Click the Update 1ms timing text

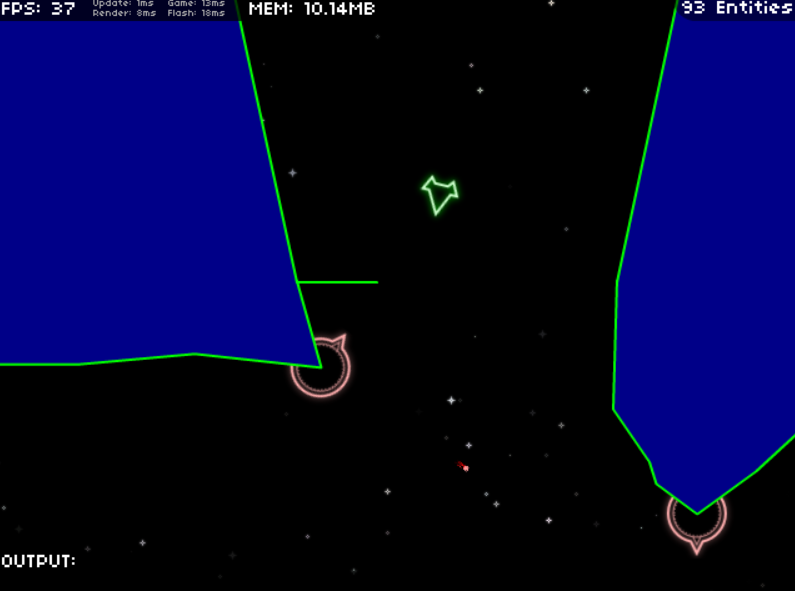tap(123, 4)
